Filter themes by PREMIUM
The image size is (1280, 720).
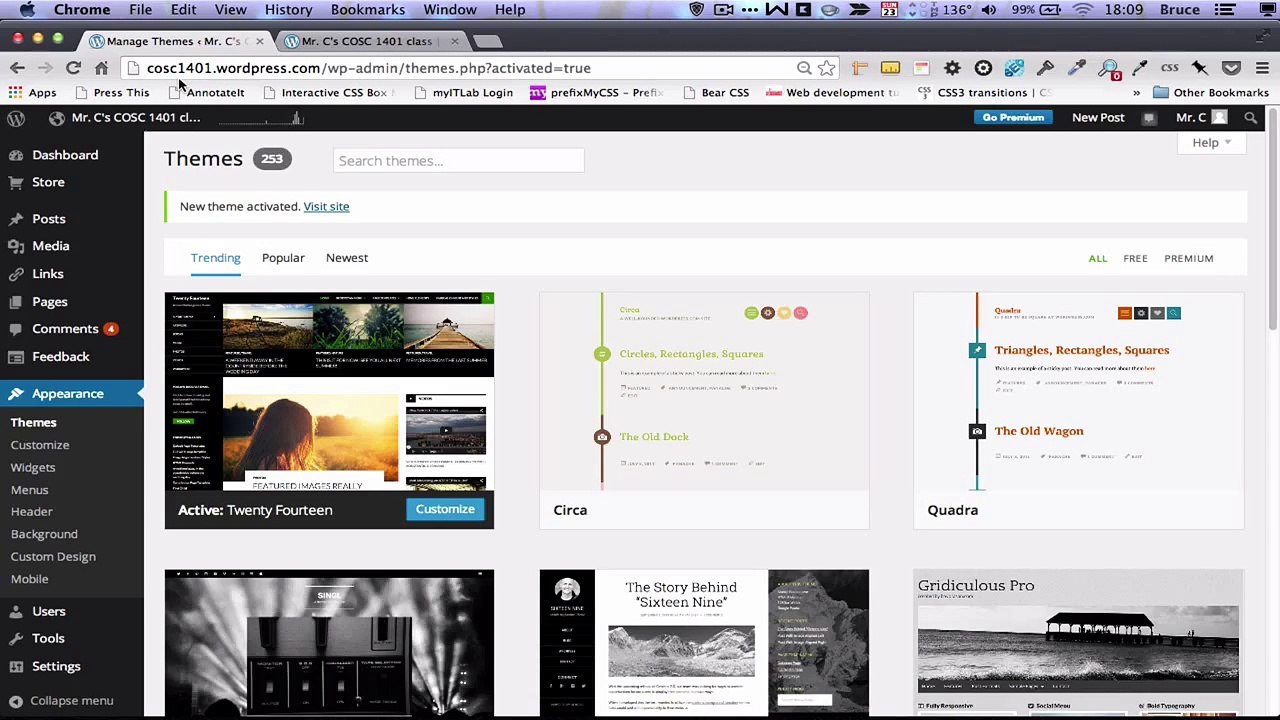tap(1188, 258)
